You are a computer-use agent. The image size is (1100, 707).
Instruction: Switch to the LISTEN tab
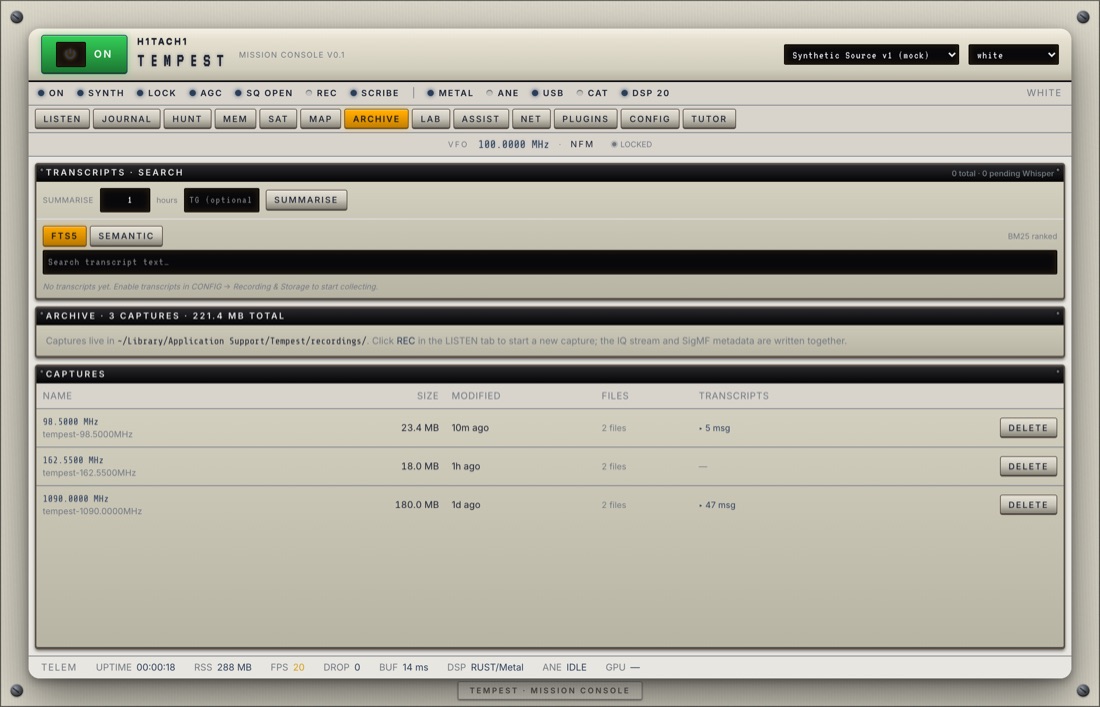tap(62, 119)
